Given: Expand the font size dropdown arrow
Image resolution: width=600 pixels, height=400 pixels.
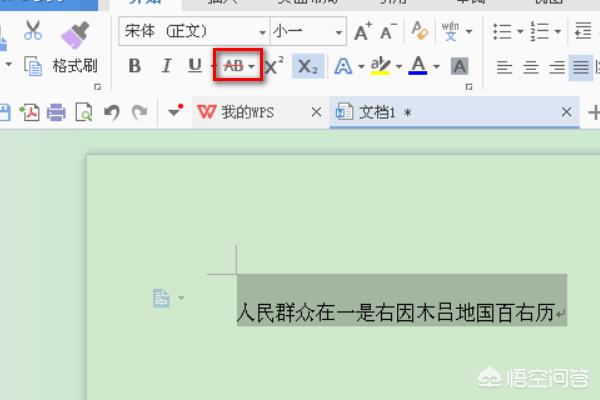Looking at the screenshot, I should pyautogui.click(x=339, y=33).
